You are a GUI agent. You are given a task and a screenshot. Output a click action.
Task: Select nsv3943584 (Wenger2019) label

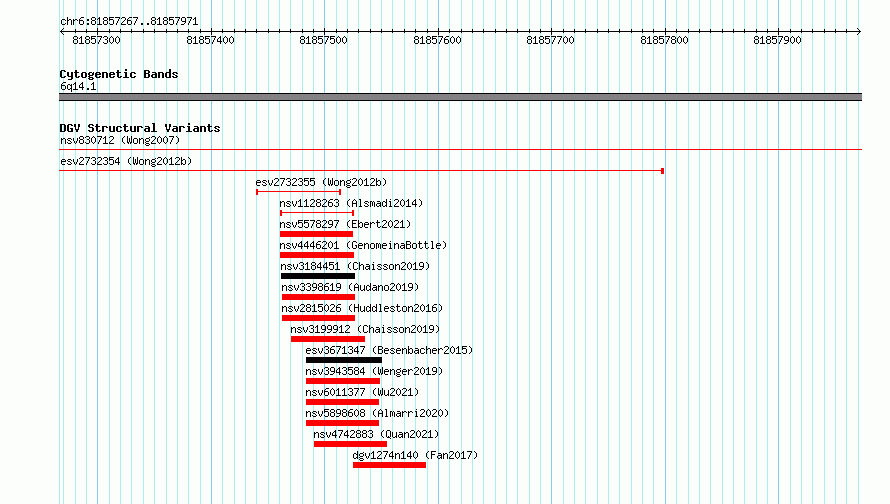click(x=374, y=371)
